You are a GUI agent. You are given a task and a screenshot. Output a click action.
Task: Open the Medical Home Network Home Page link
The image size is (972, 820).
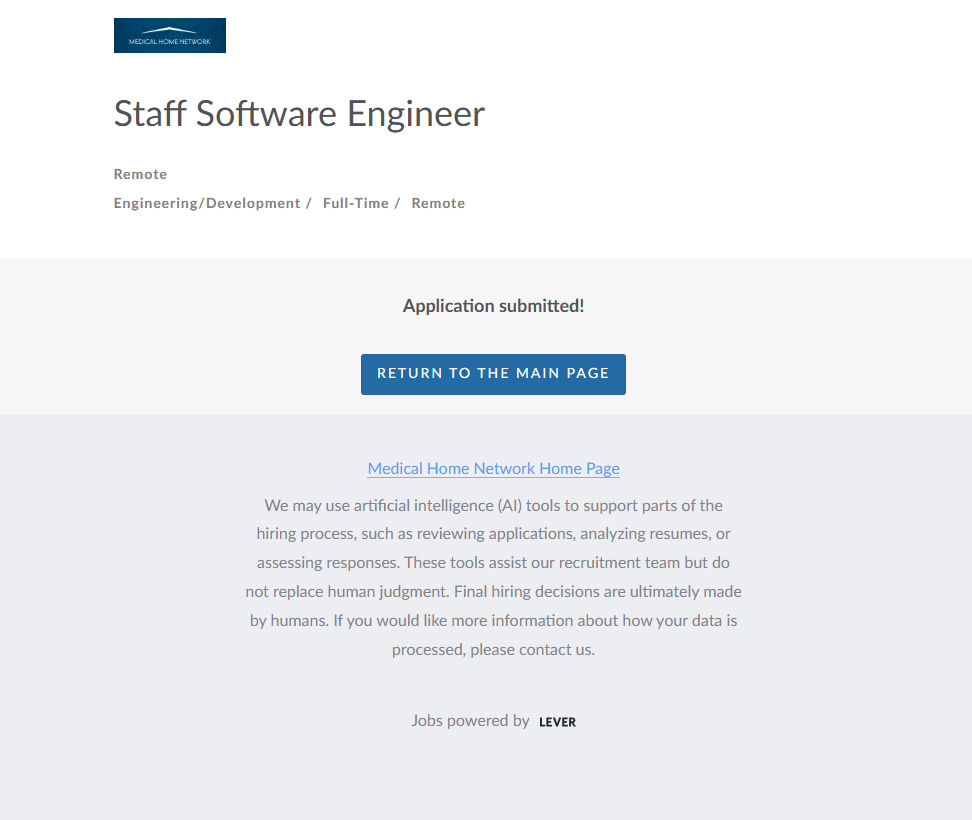tap(493, 468)
